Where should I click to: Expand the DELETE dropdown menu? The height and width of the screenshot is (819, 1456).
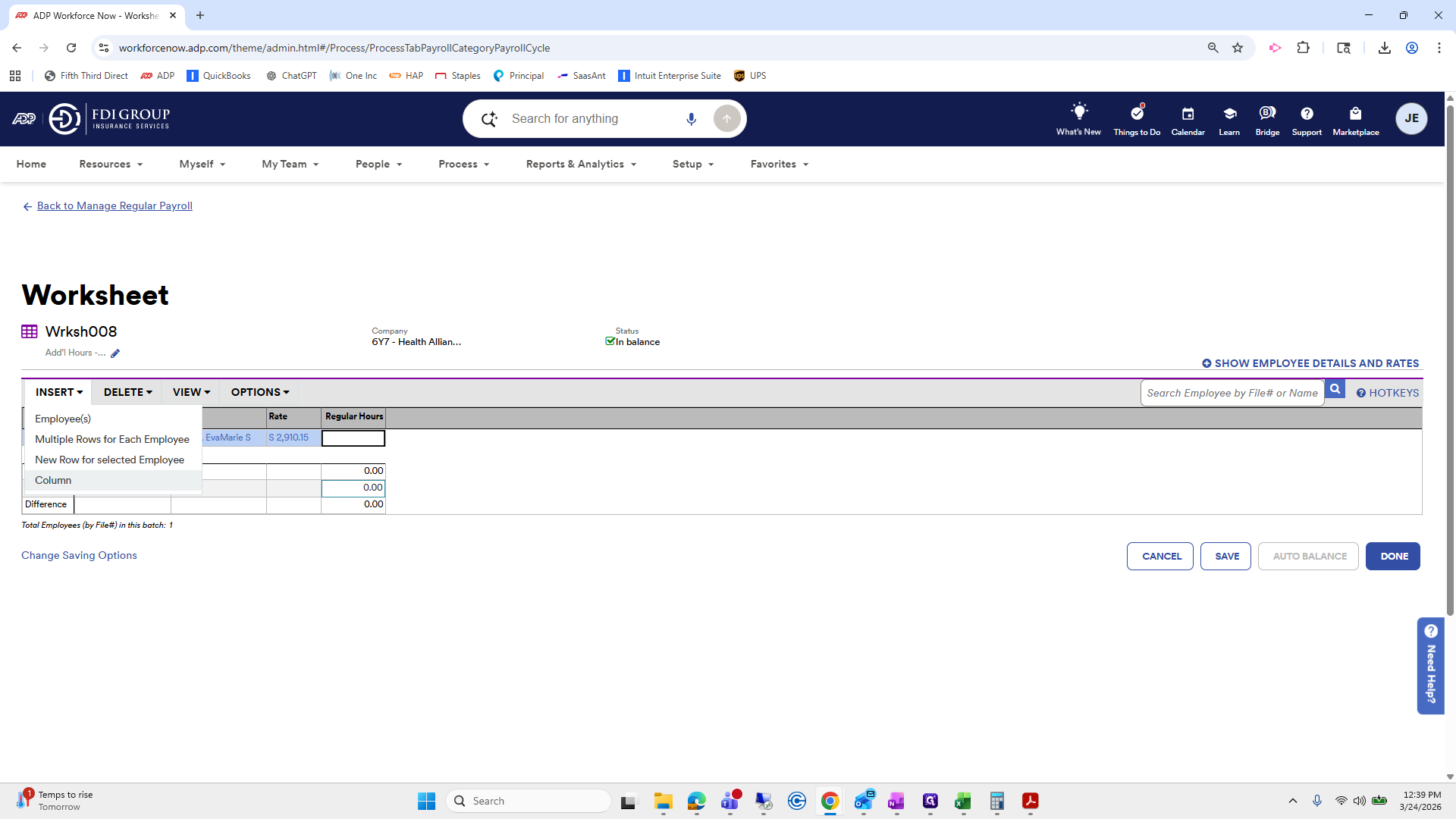(x=127, y=392)
